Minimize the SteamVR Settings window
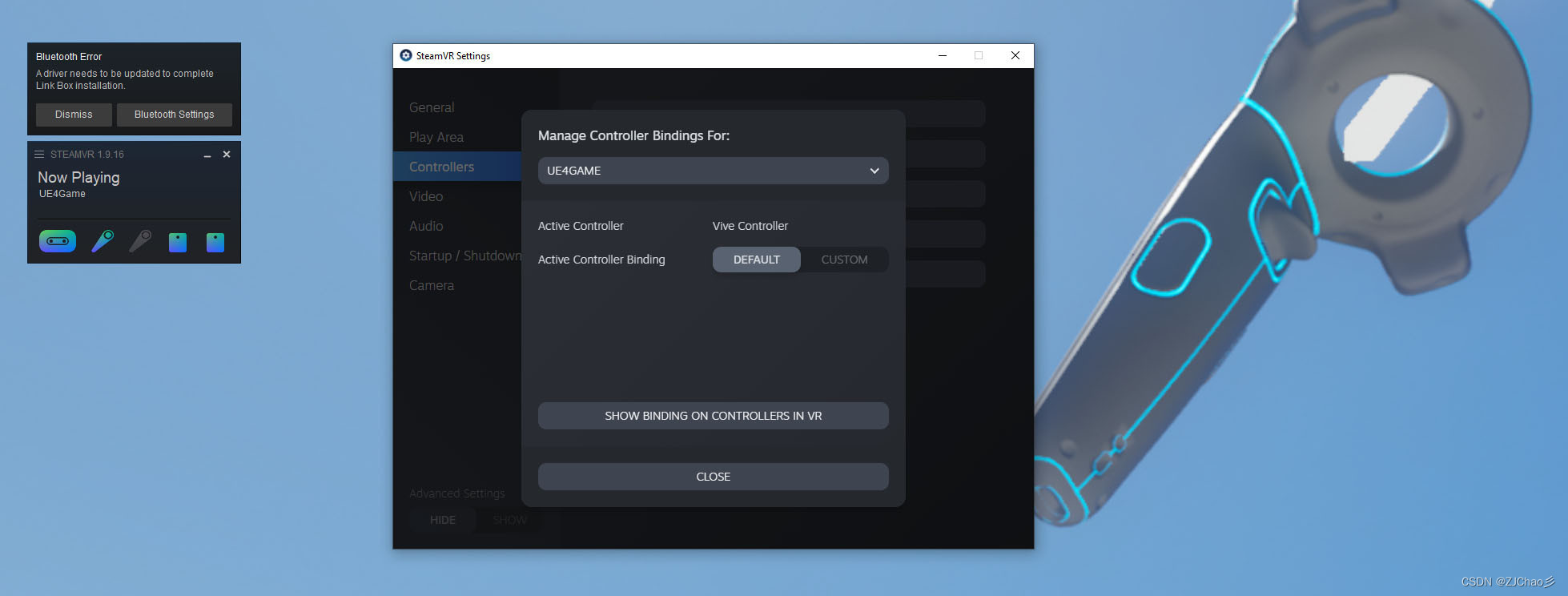The width and height of the screenshot is (1568, 596). [943, 55]
